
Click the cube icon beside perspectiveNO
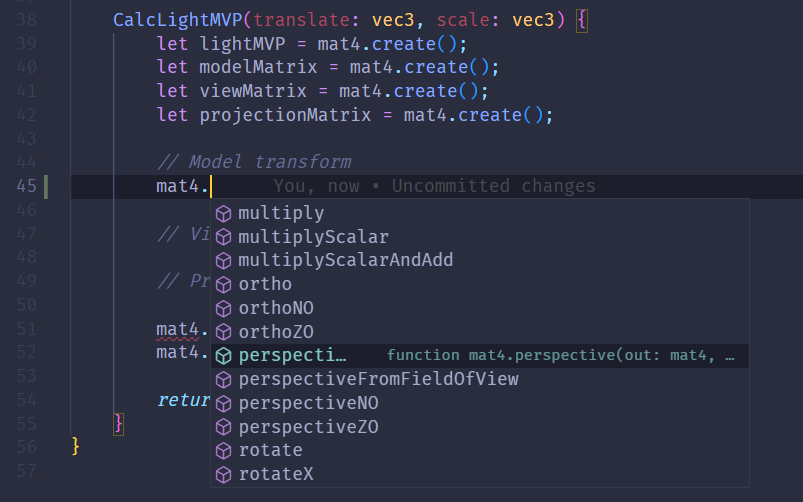tap(223, 404)
